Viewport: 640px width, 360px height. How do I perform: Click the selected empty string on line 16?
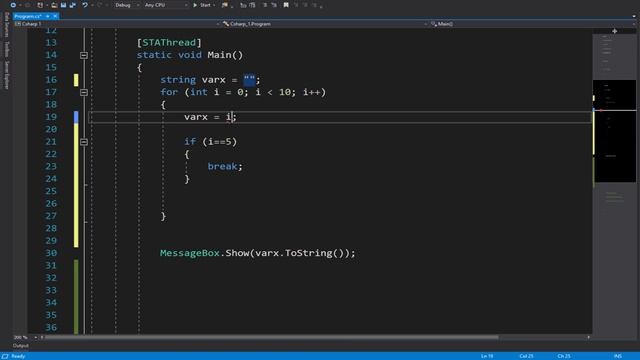(x=249, y=80)
